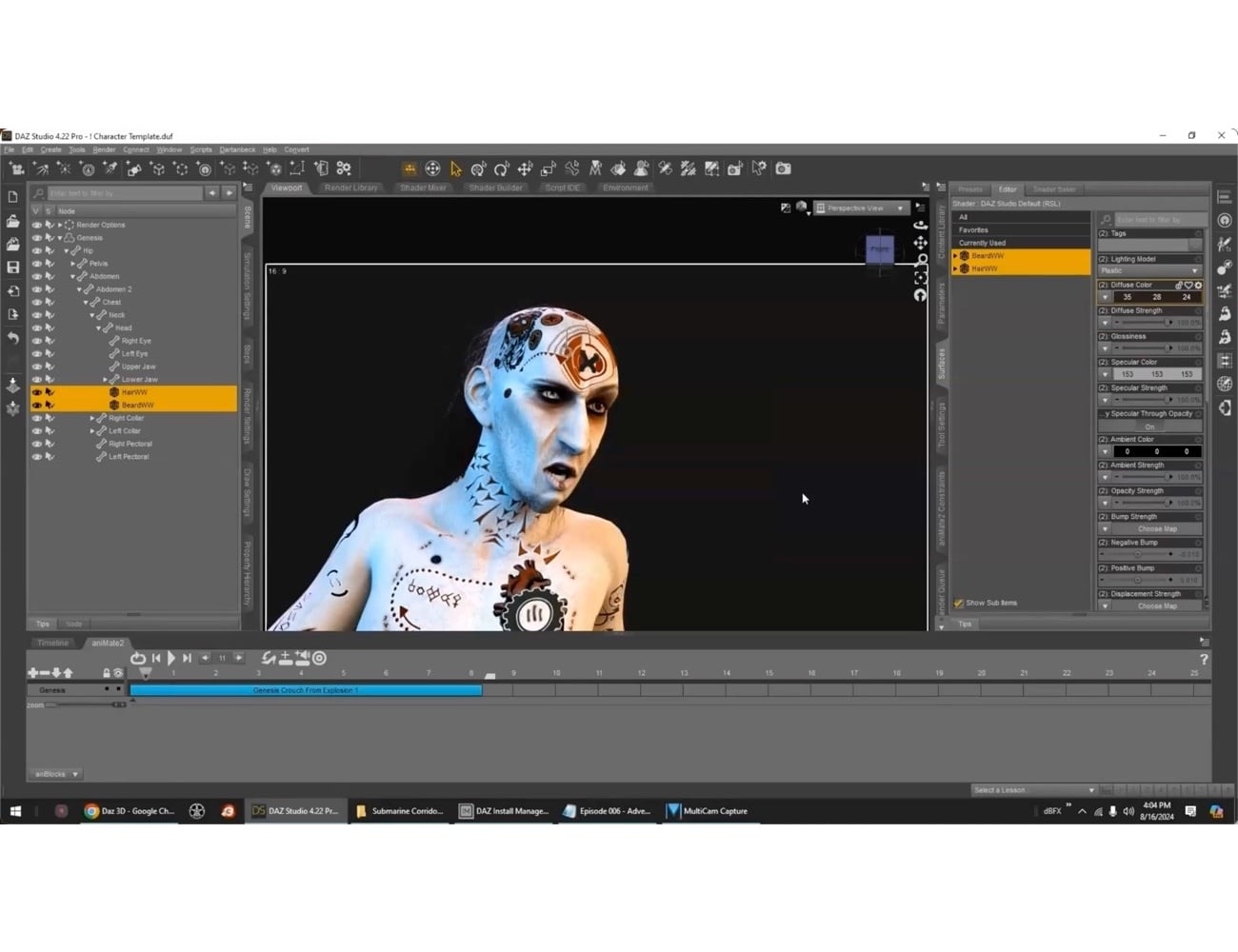Open the Dartanbeck menu
This screenshot has width=1238, height=952.
[236, 149]
